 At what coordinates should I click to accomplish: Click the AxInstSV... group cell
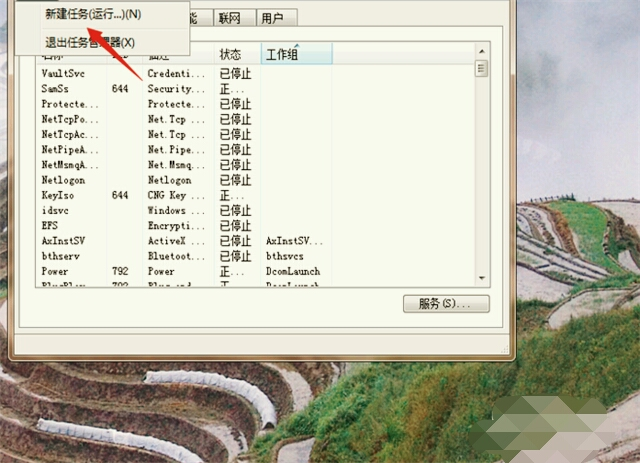pos(294,241)
